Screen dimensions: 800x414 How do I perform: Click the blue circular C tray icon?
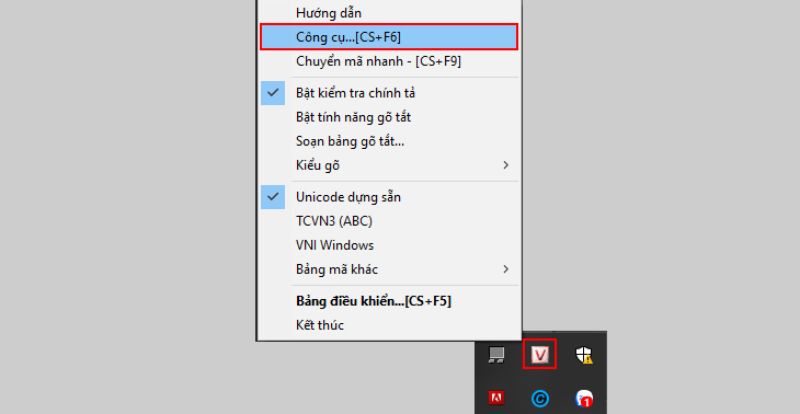click(539, 398)
